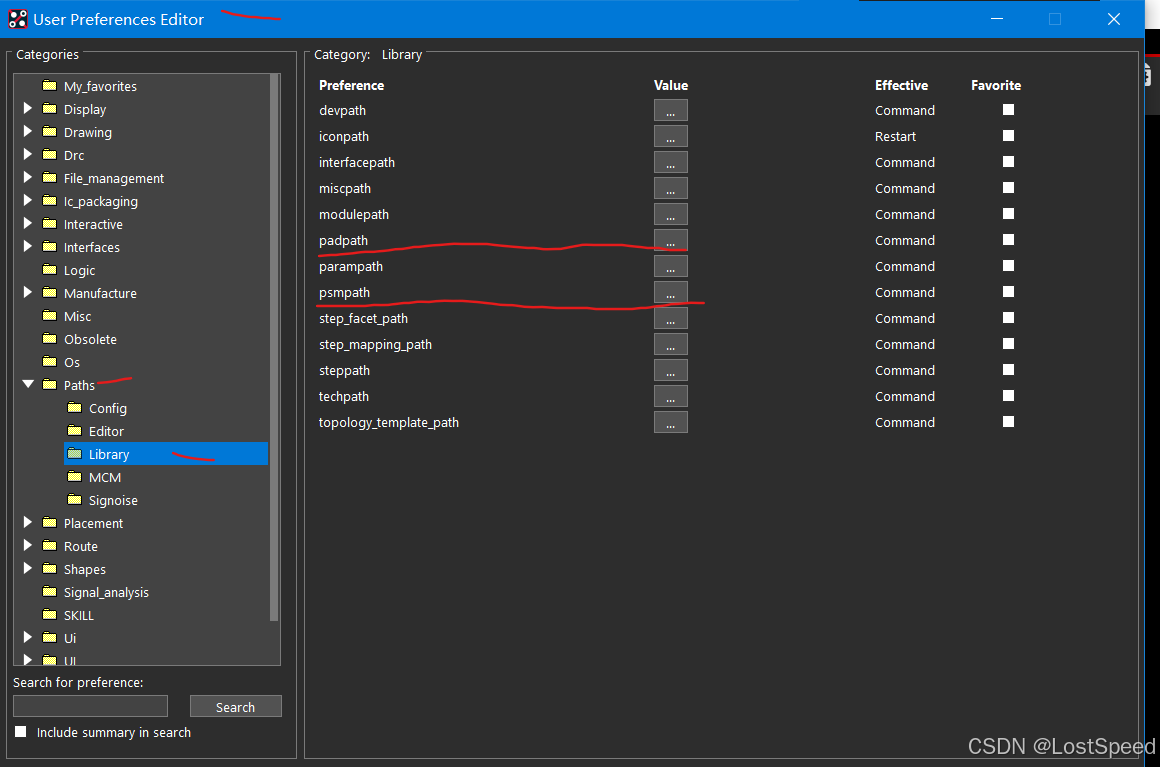Viewport: 1160px width, 767px height.
Task: Expand the Manufacture category
Action: coord(27,293)
